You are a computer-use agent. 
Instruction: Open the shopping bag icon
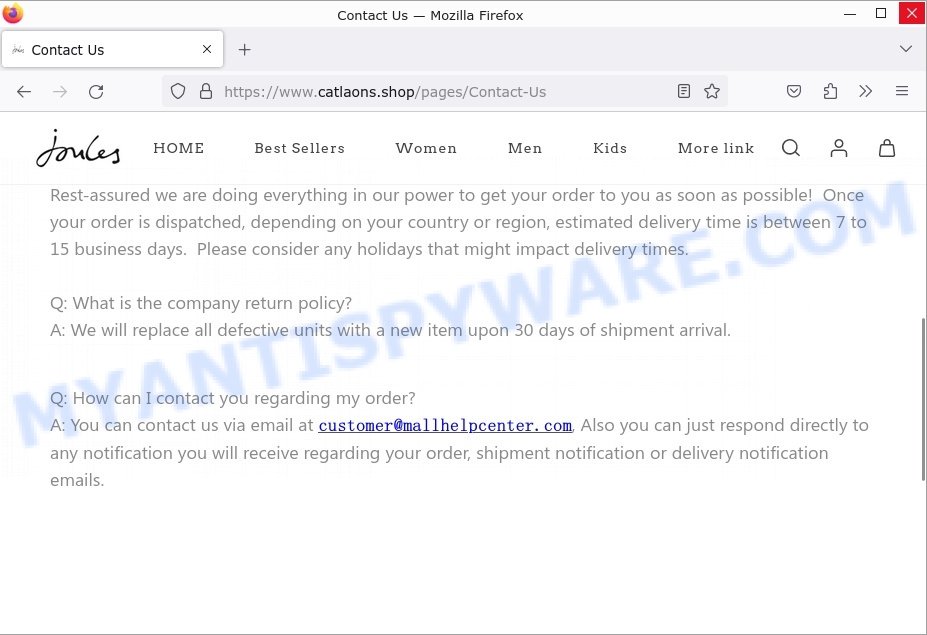pyautogui.click(x=887, y=148)
